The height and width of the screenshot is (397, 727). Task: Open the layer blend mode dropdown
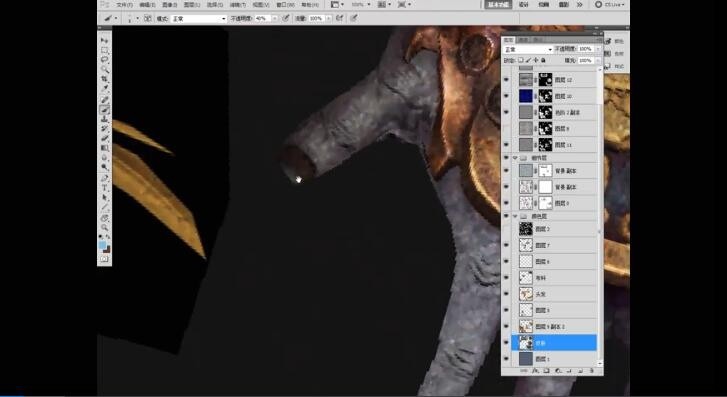(x=528, y=49)
